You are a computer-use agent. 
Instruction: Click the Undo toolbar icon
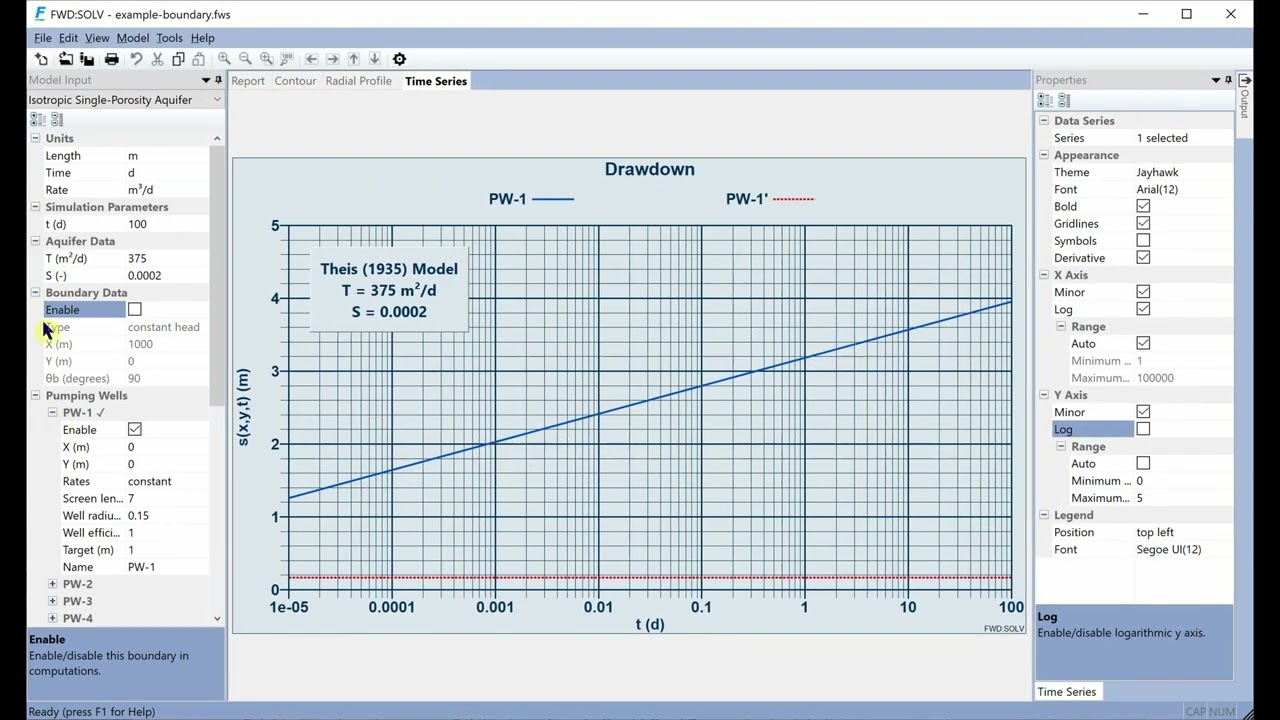(136, 59)
